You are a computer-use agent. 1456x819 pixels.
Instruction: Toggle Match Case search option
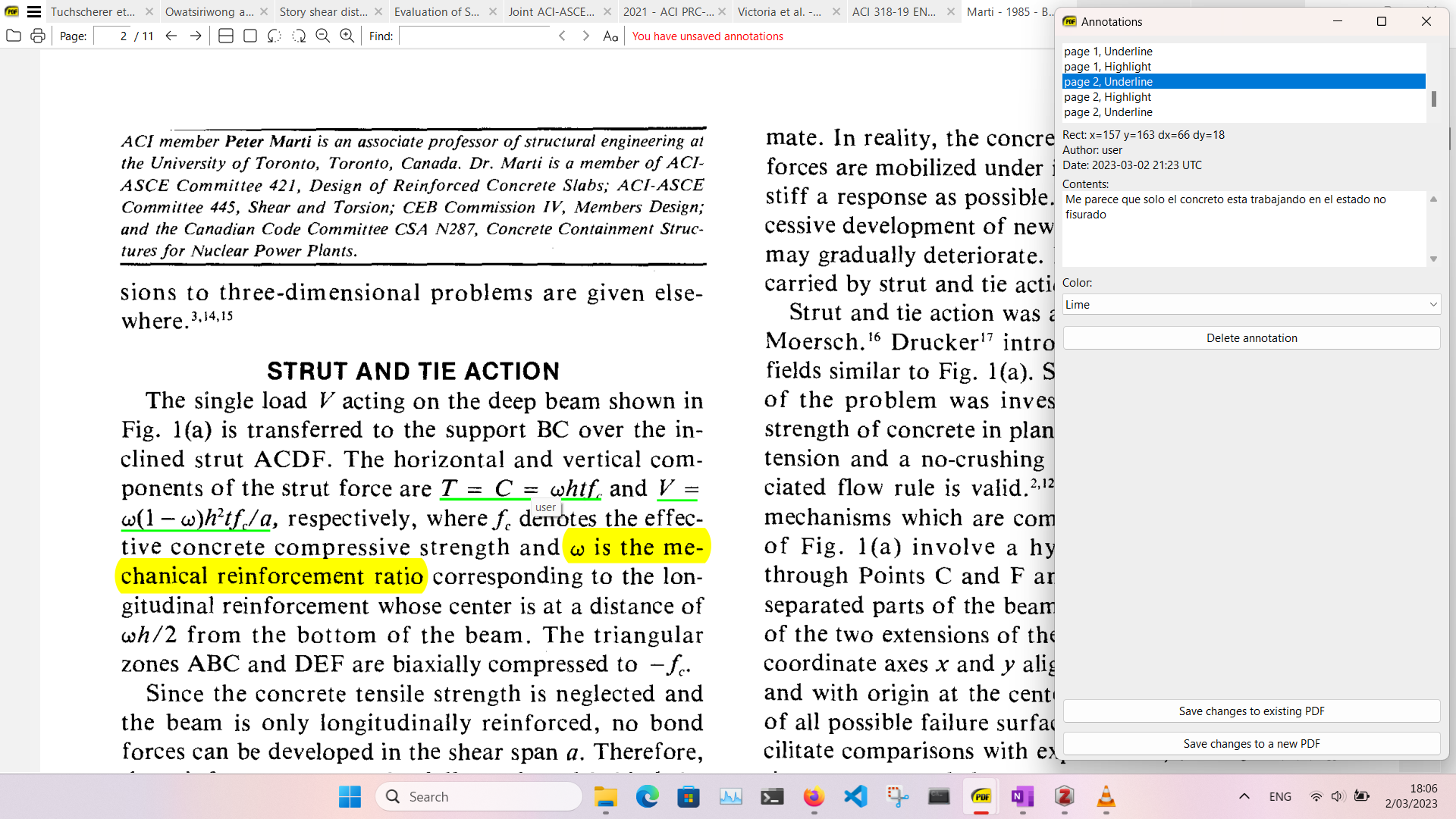coord(610,36)
